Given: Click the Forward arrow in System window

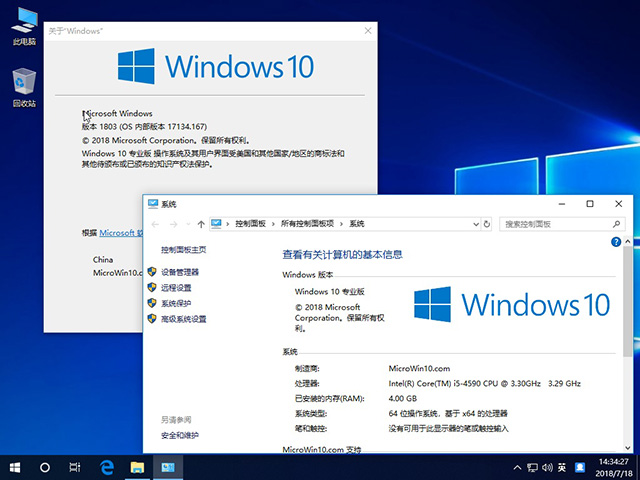Looking at the screenshot, I should (x=173, y=224).
